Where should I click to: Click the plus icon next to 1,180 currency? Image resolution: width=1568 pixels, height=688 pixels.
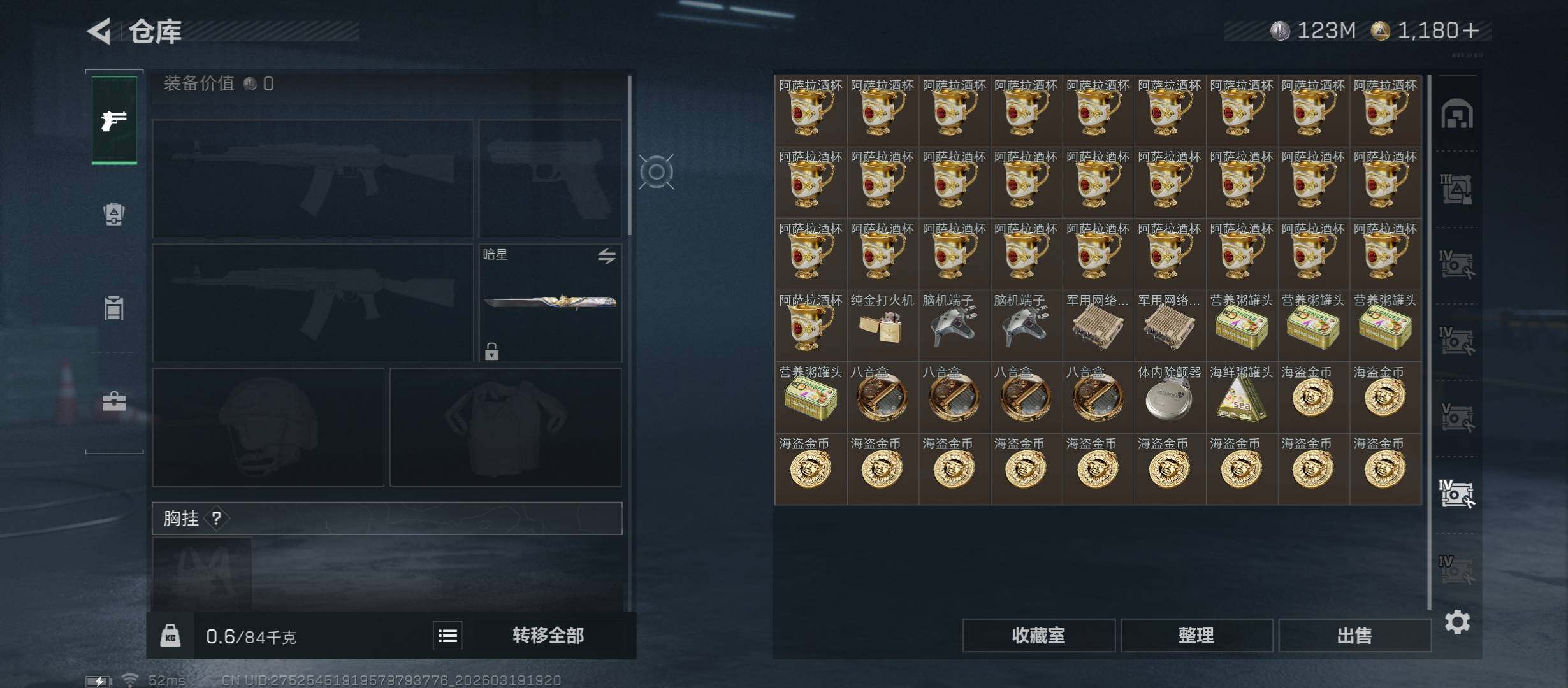click(x=1472, y=31)
